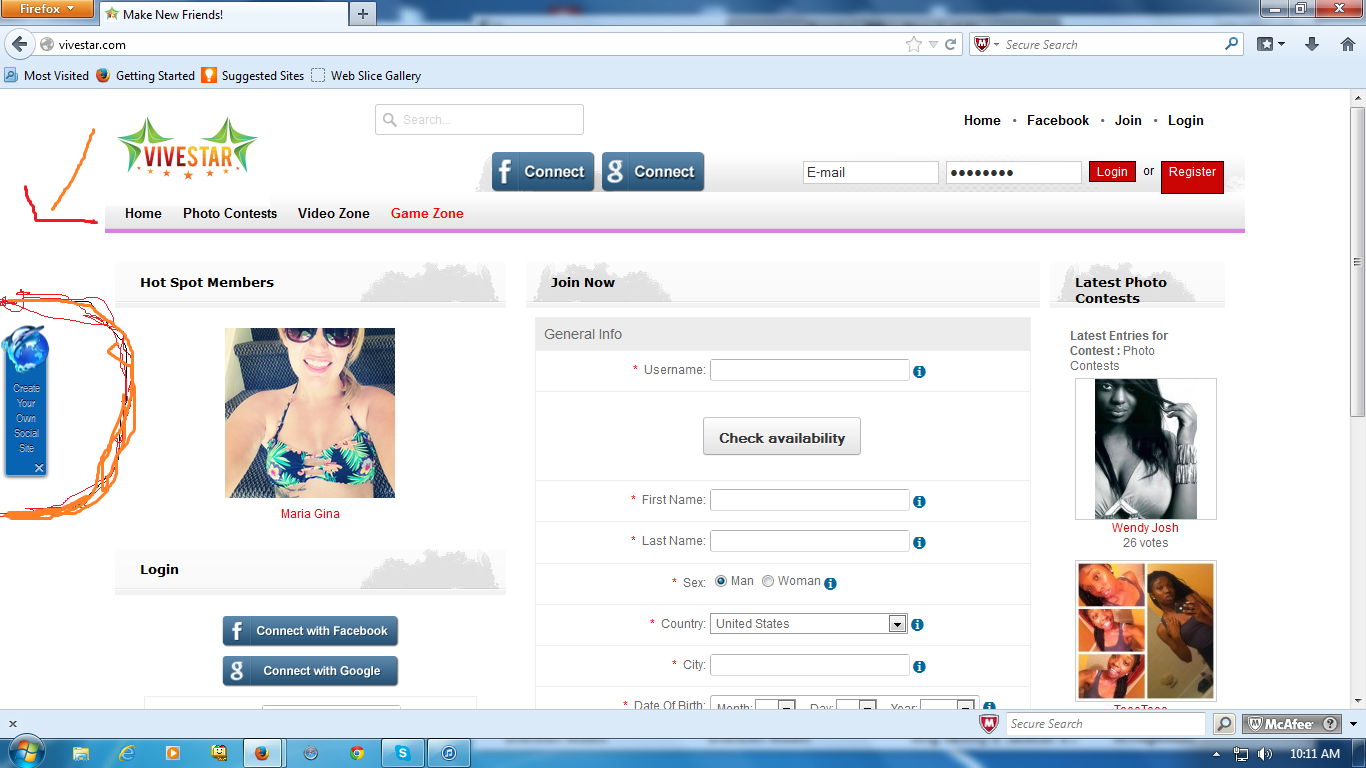Open the Photo Contests navigation tab
The height and width of the screenshot is (768, 1366).
pos(230,213)
